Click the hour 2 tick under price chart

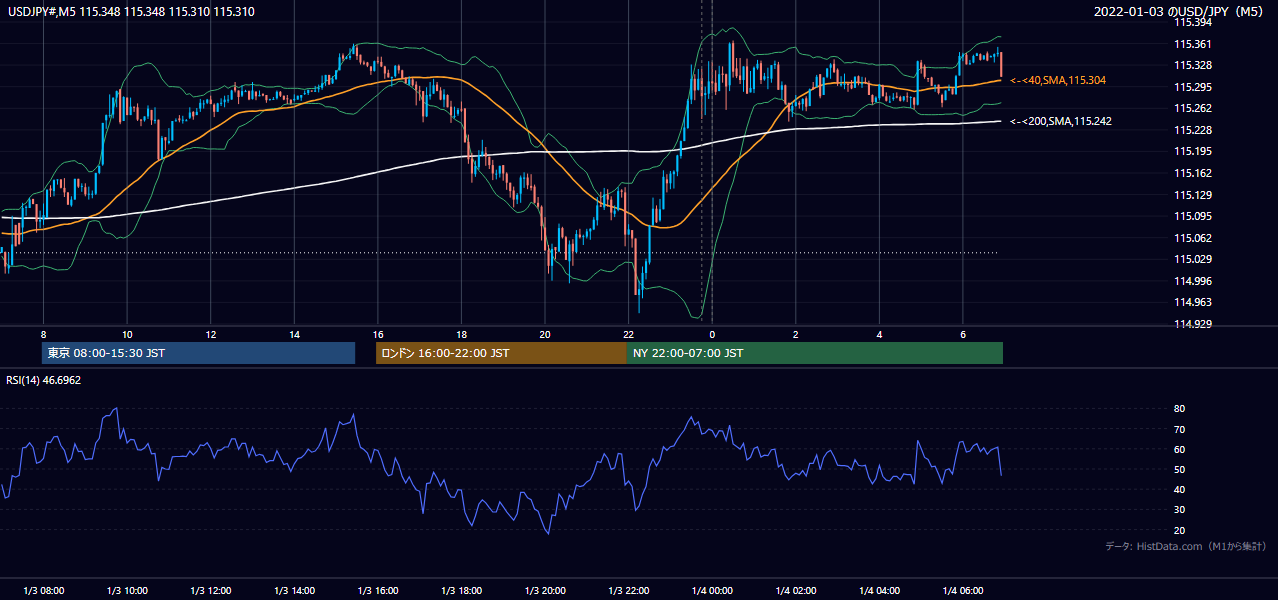coord(795,334)
